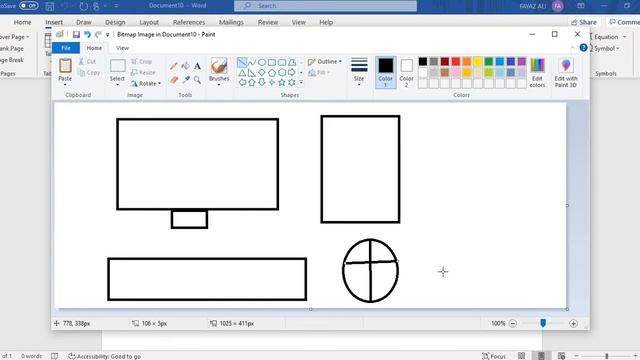Screen dimensions: 640x360
Task: Choose the Polygon shape
Action: point(292,62)
